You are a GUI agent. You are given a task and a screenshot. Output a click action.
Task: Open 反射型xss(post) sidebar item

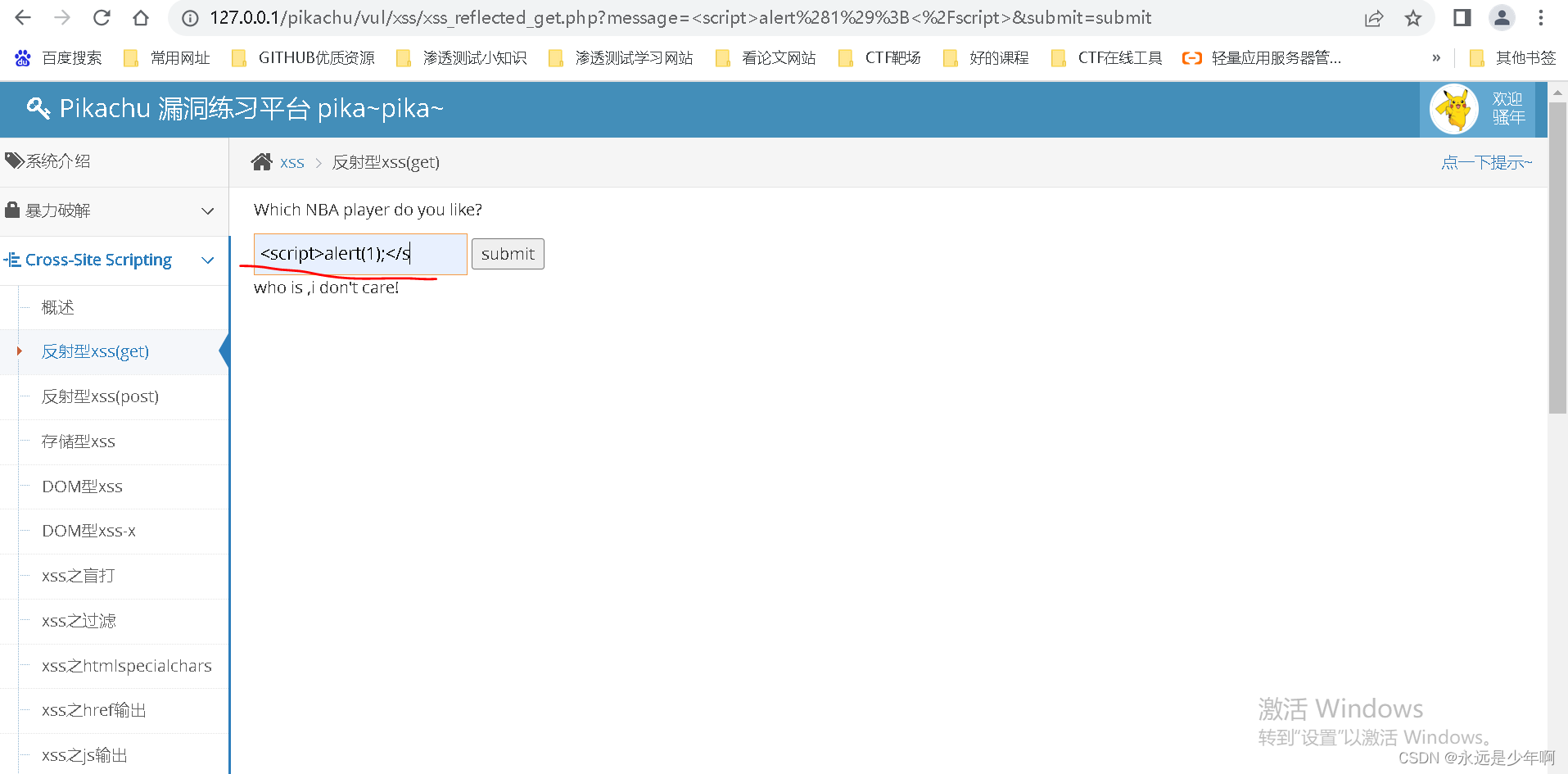pyautogui.click(x=115, y=396)
